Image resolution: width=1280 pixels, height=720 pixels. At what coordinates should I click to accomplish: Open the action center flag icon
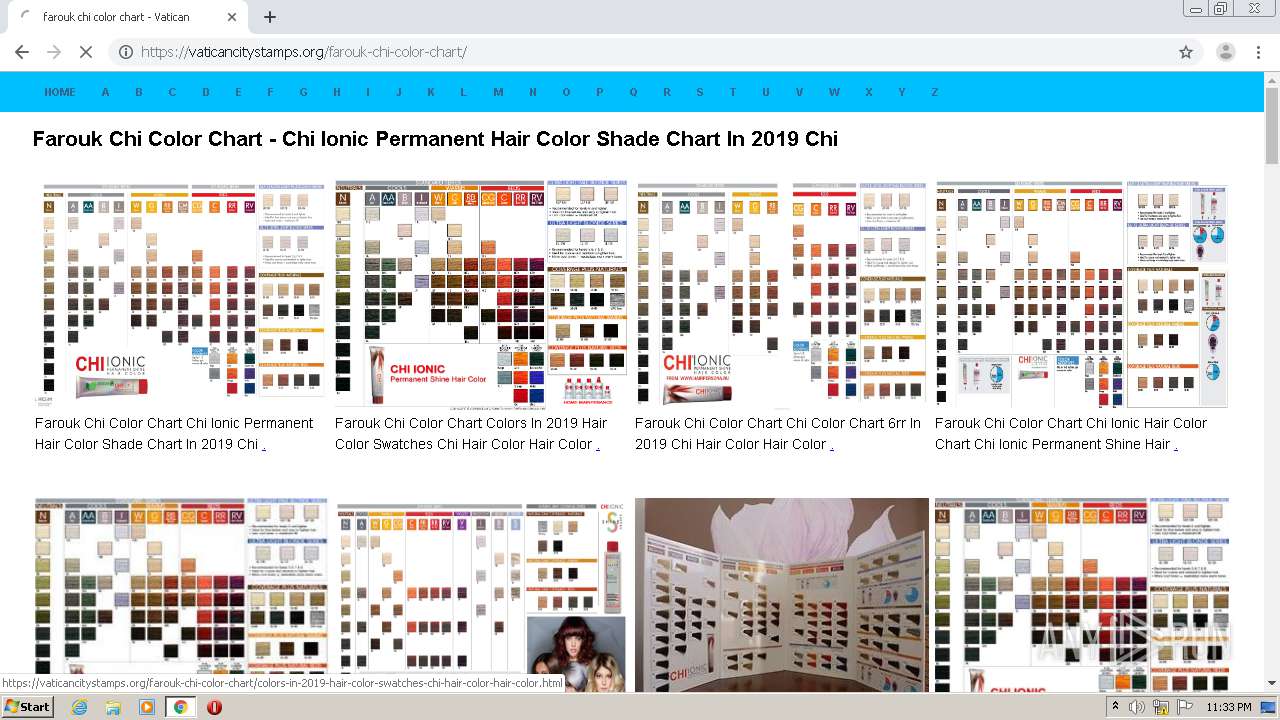1184,707
